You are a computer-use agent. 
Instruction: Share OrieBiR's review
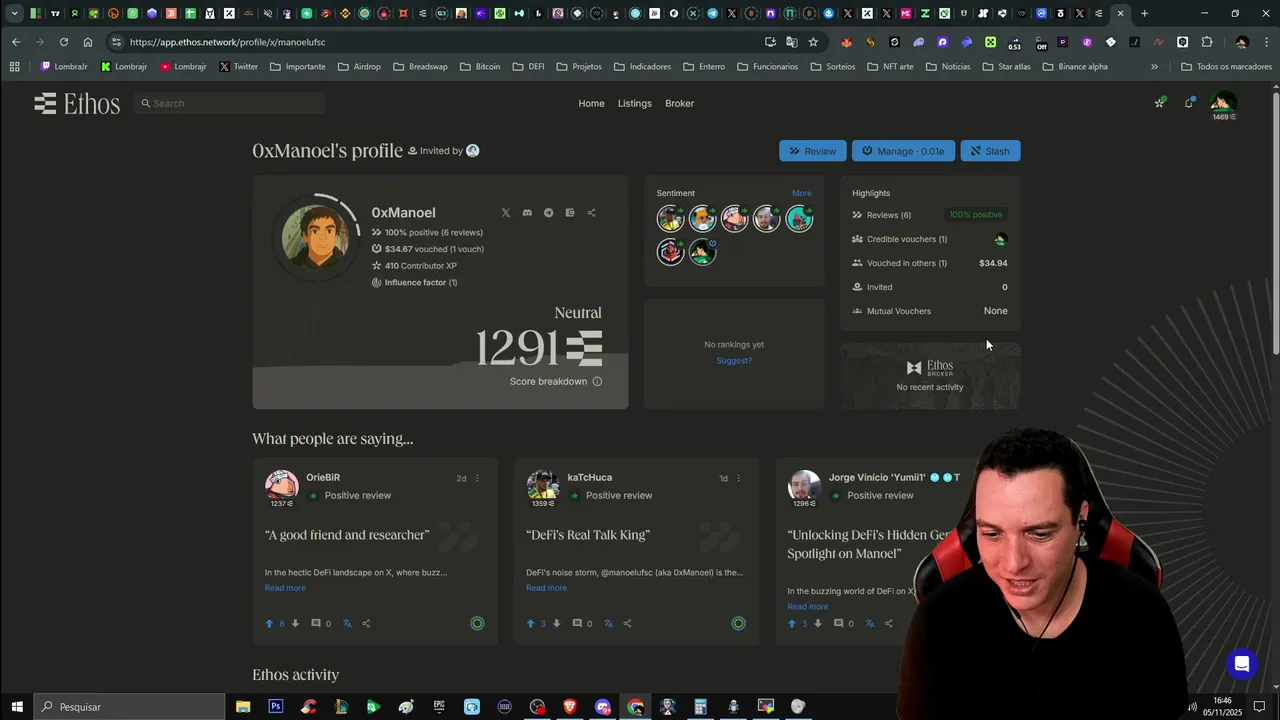click(x=366, y=624)
